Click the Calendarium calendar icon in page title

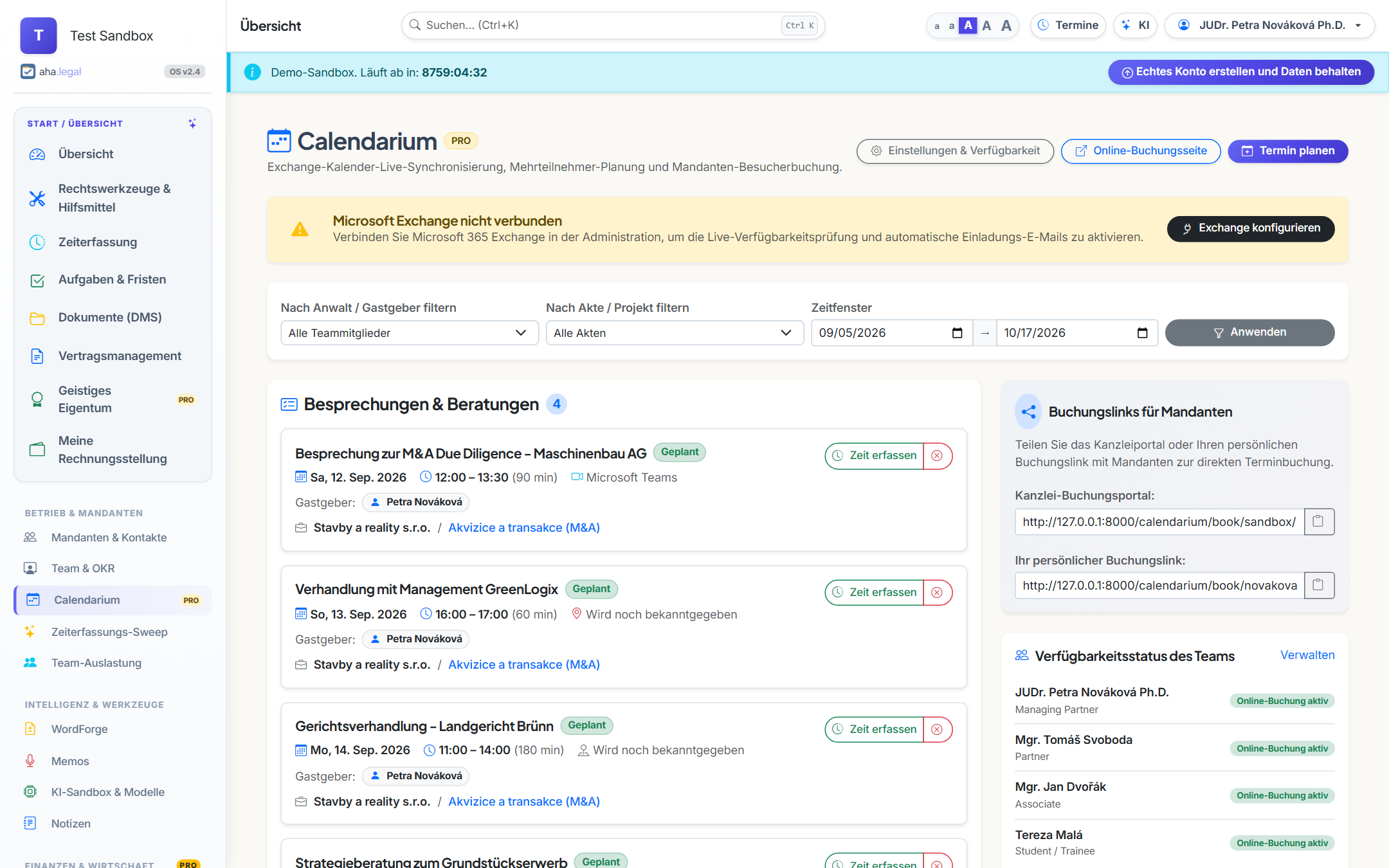[x=279, y=141]
